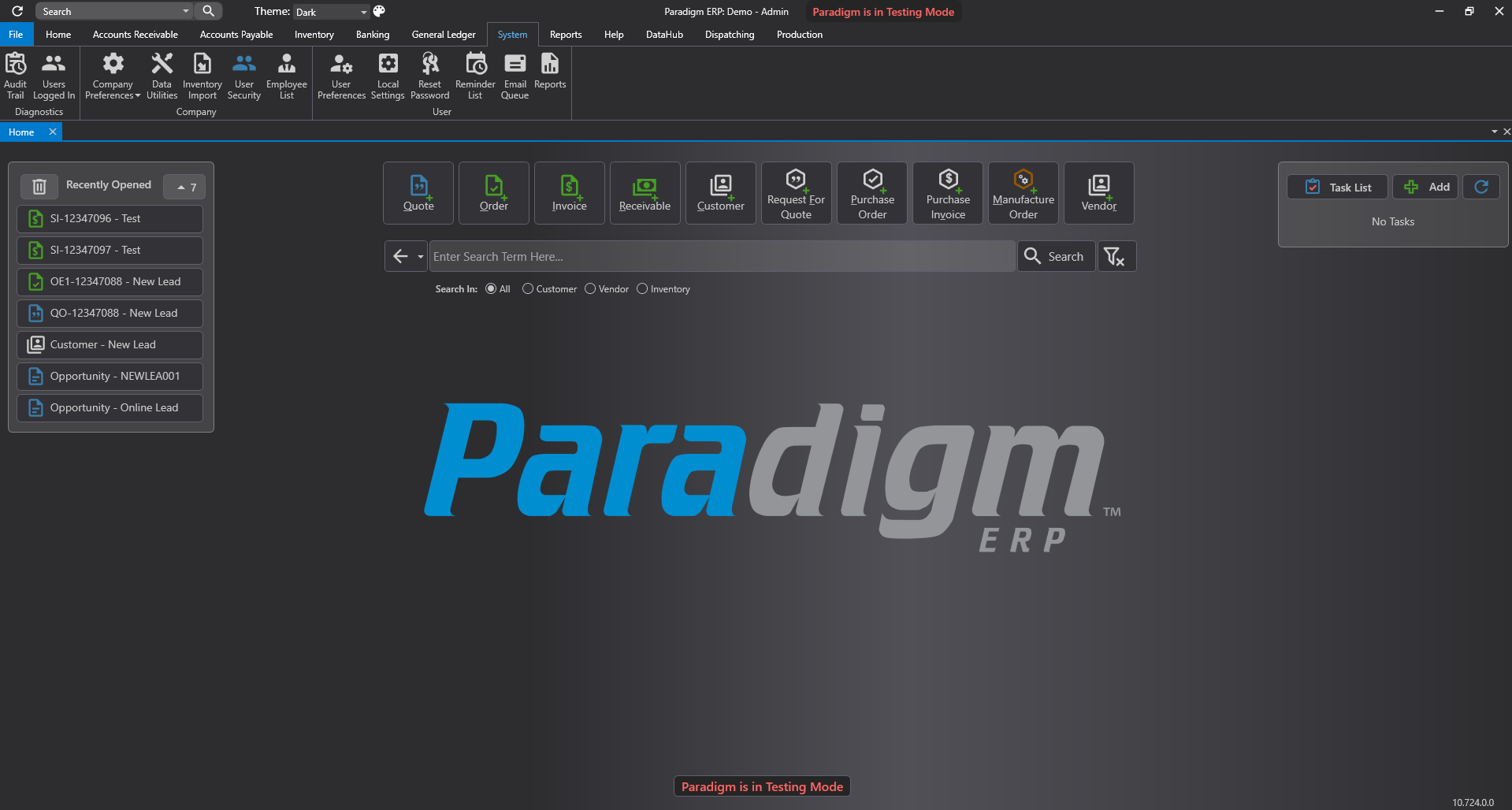Clear the Recently Opened list with trash icon
Viewport: 1512px width, 810px height.
(x=39, y=187)
